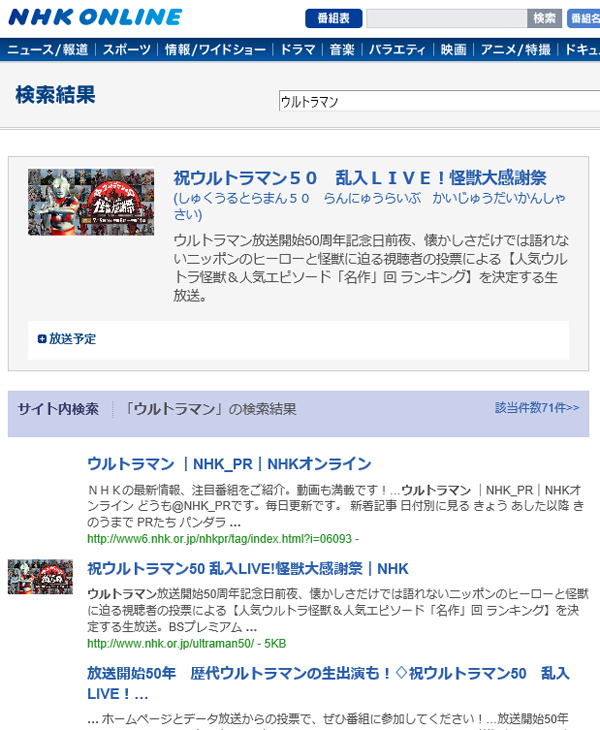Open the ドラマ menu category
The width and height of the screenshot is (600, 730).
[298, 50]
